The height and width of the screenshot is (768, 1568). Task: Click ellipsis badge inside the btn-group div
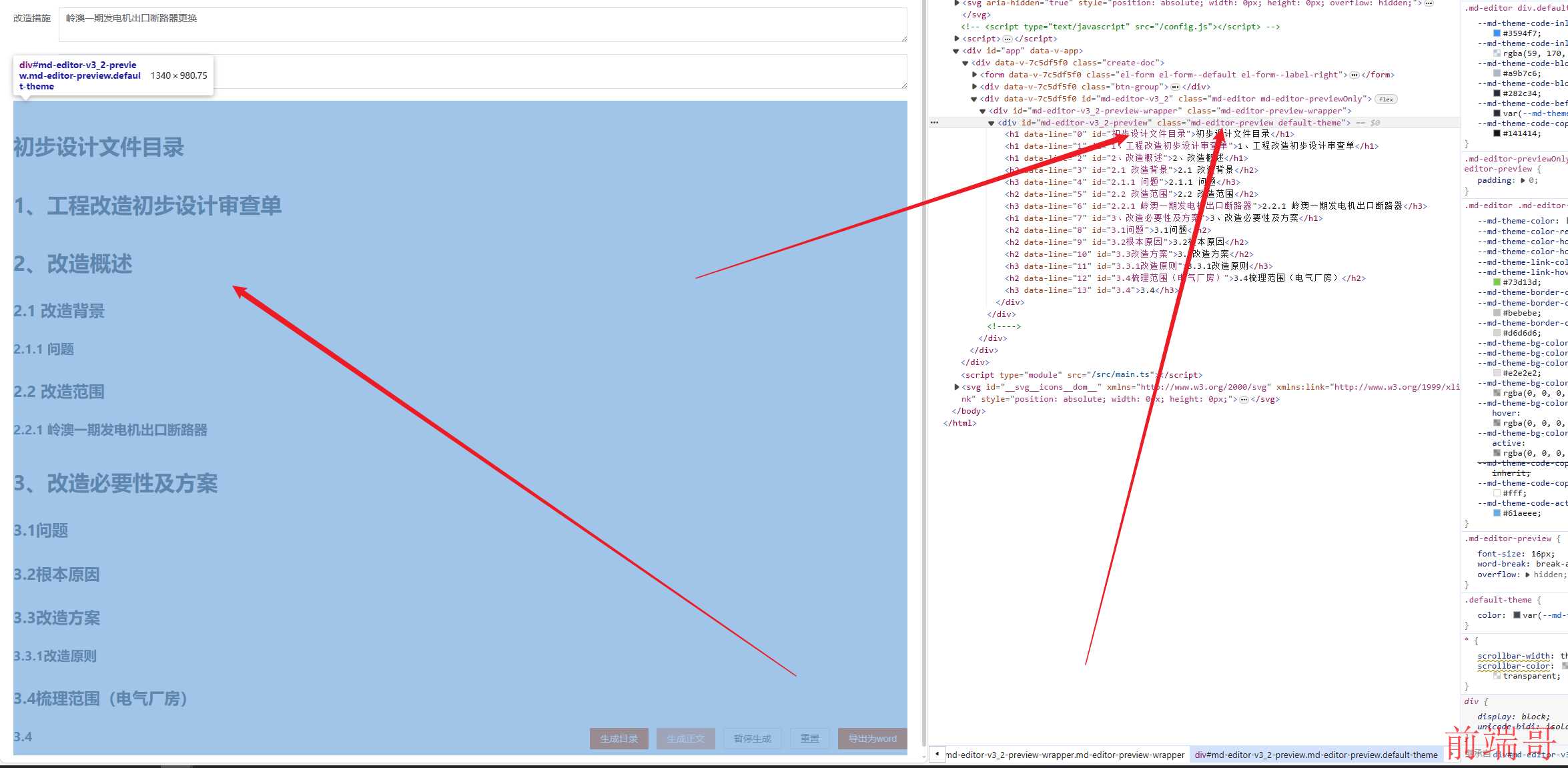click(x=1175, y=87)
